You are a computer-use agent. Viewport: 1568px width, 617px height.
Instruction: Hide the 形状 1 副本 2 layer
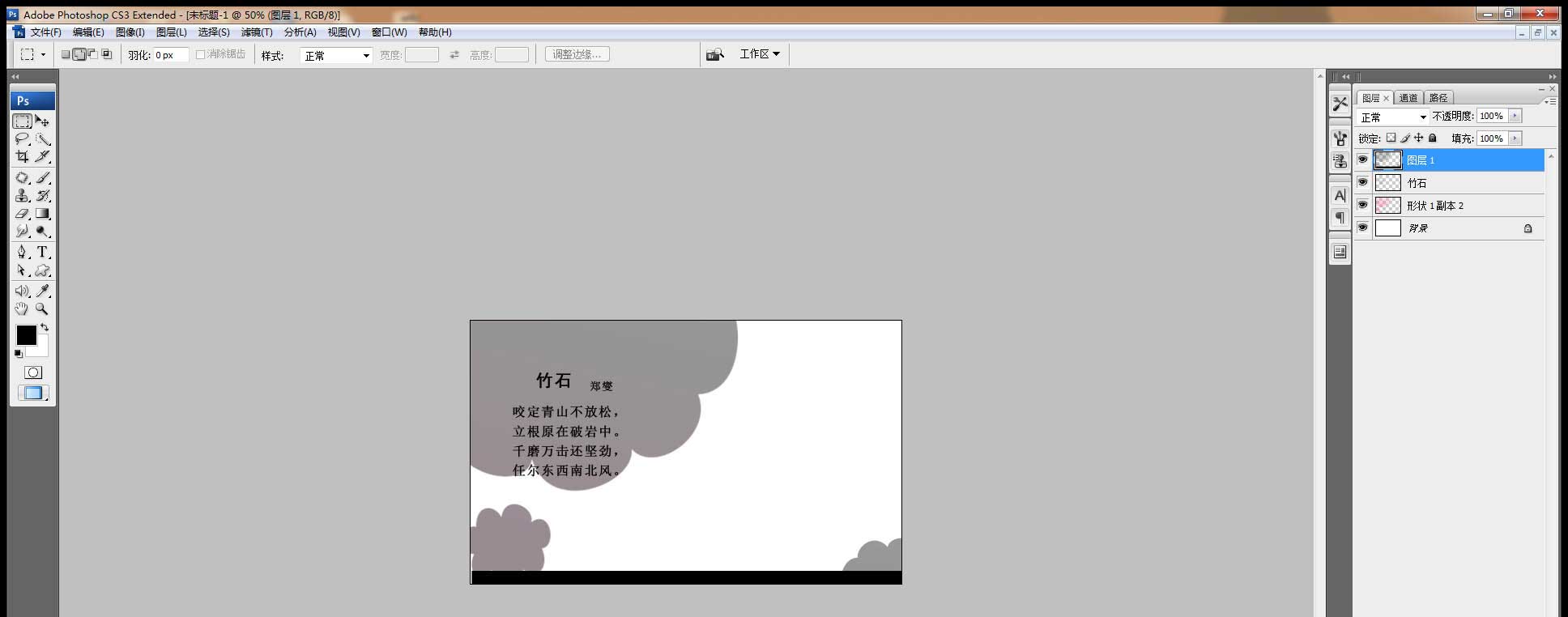point(1363,205)
